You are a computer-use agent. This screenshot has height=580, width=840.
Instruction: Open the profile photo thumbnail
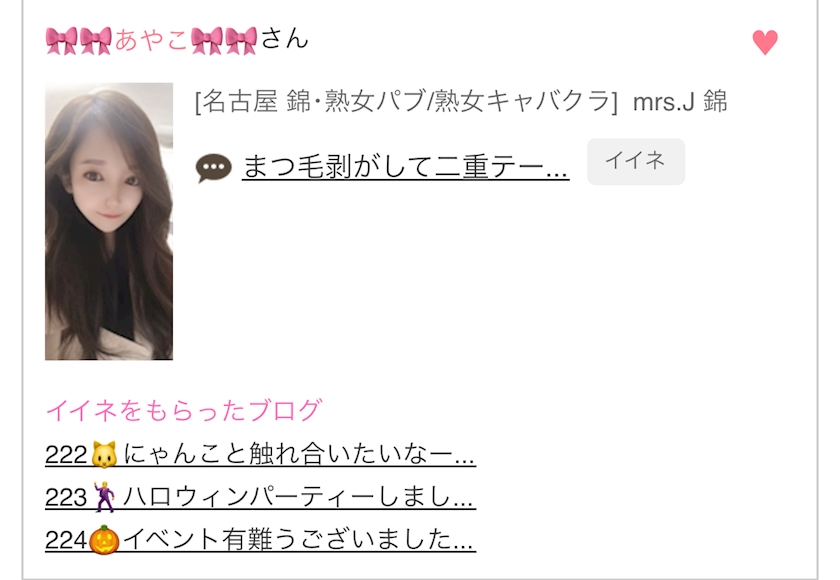pyautogui.click(x=109, y=221)
